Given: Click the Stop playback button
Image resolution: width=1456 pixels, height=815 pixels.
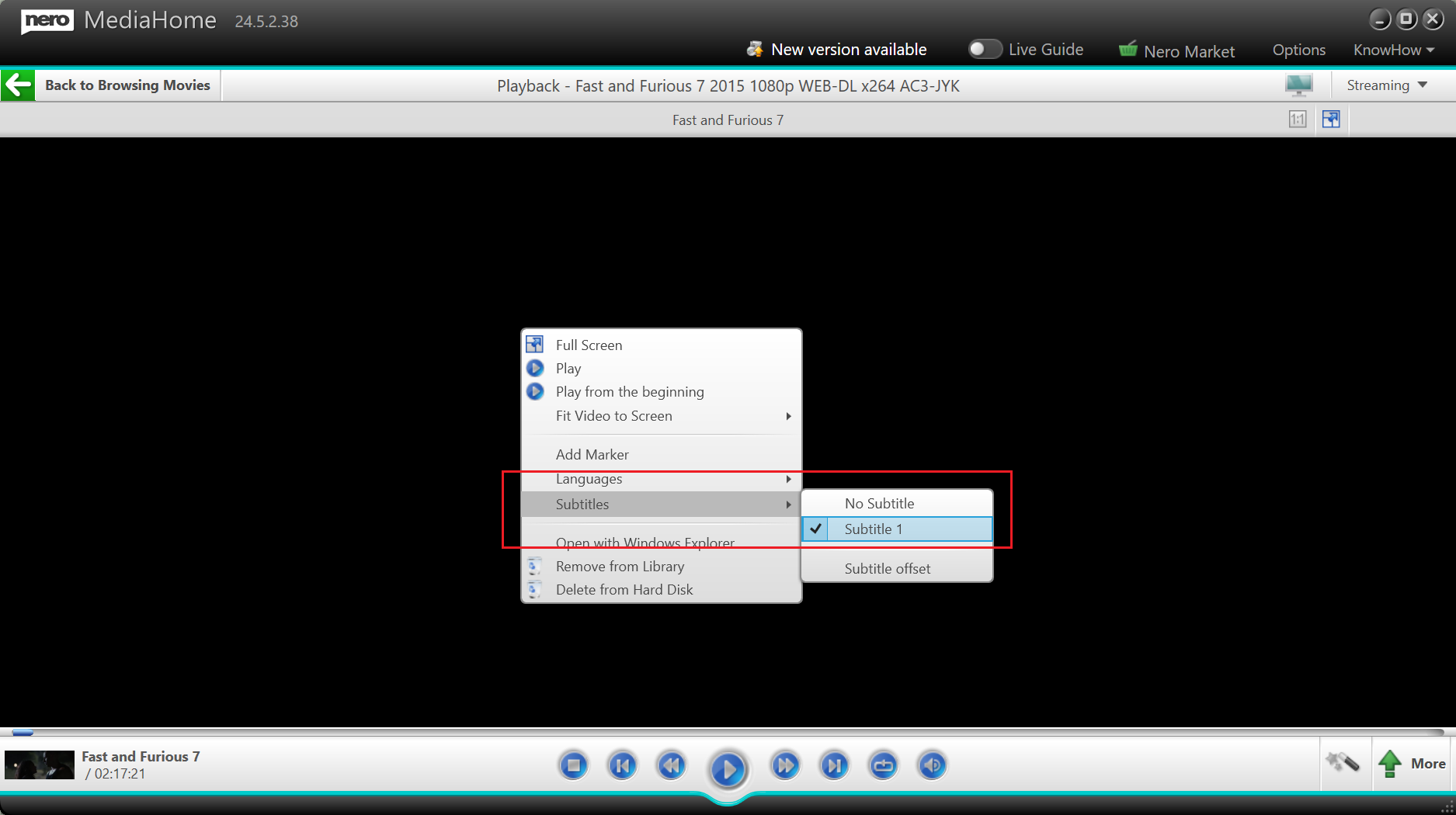Looking at the screenshot, I should 574,766.
